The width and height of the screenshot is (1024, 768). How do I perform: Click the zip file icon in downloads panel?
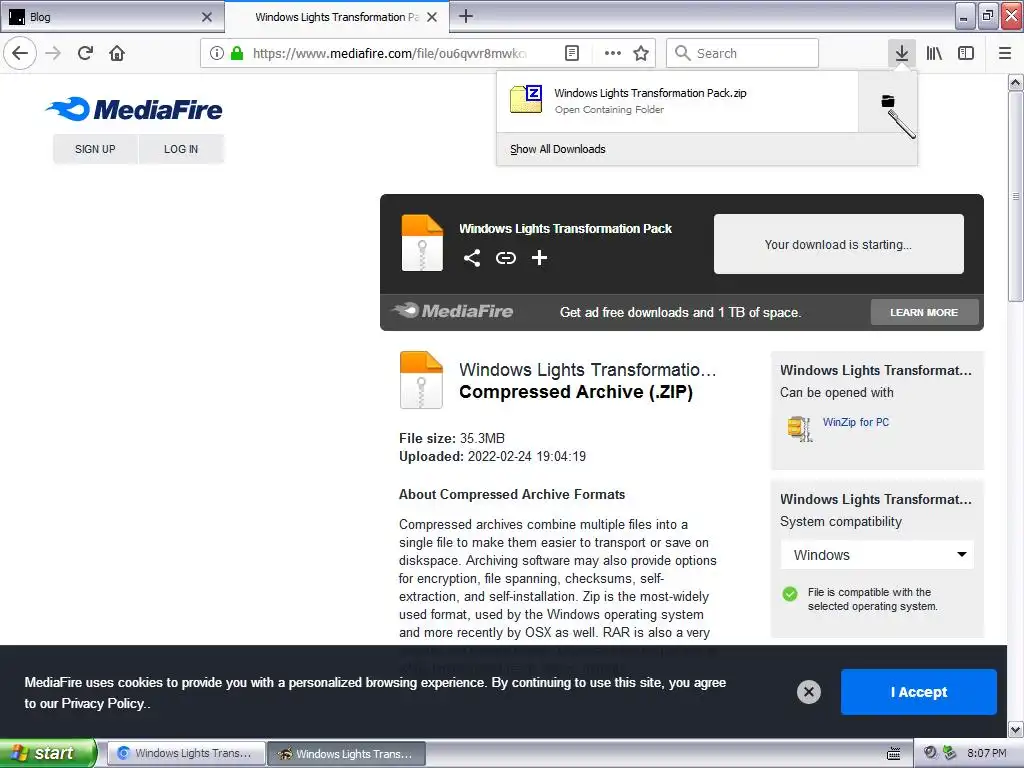point(526,100)
